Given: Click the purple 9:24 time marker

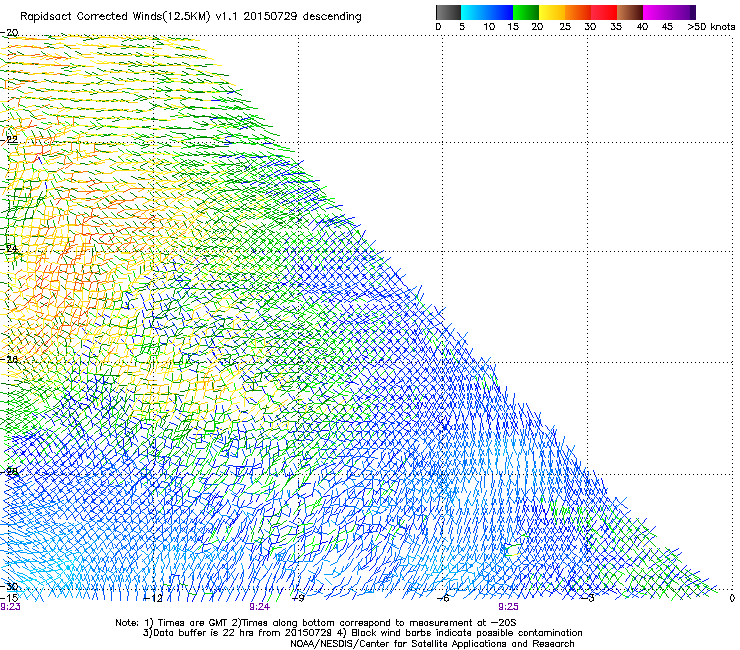Looking at the screenshot, I should tap(259, 607).
